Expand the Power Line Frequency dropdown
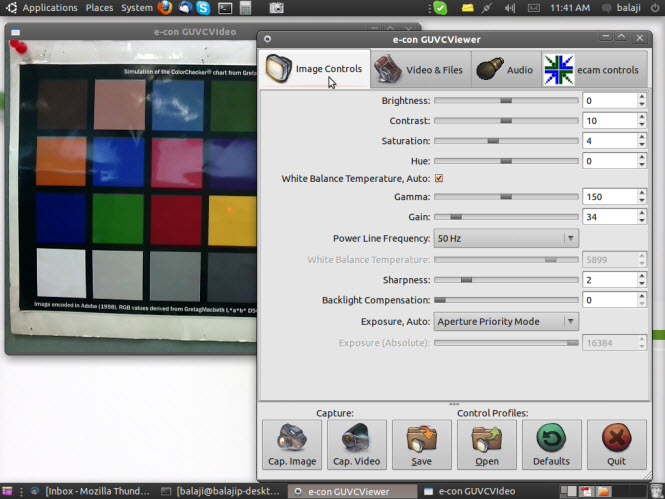Viewport: 665px width, 499px height. pyautogui.click(x=506, y=238)
